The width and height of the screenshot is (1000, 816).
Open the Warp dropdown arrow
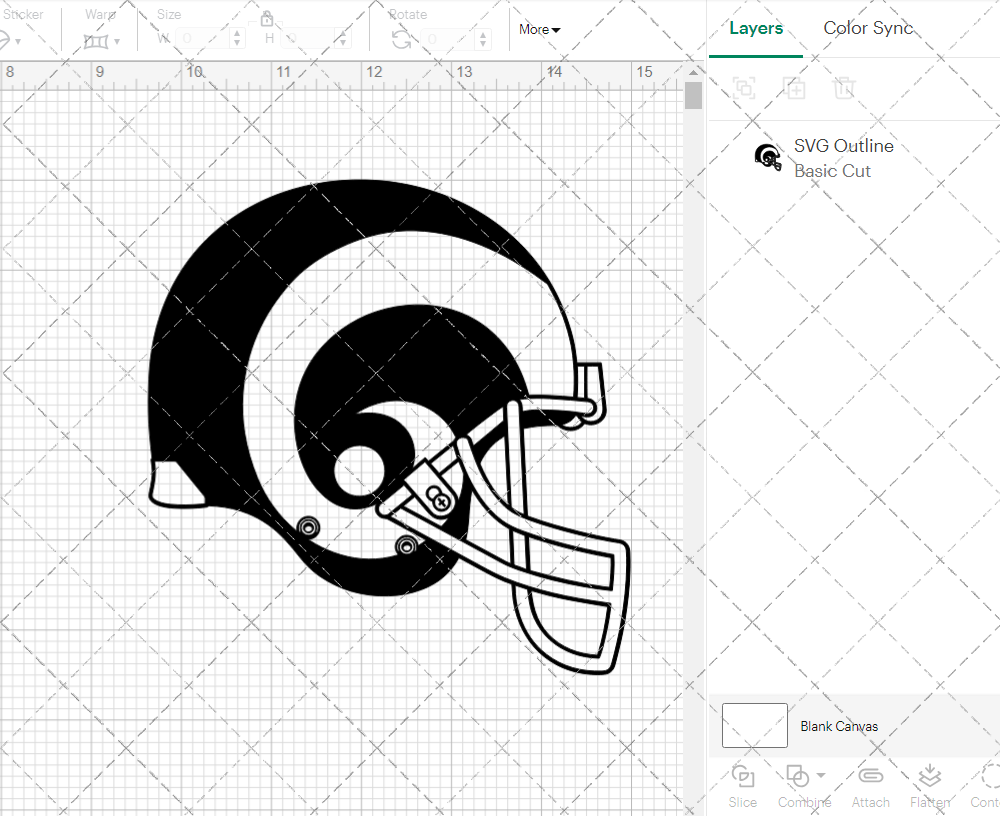[x=117, y=42]
